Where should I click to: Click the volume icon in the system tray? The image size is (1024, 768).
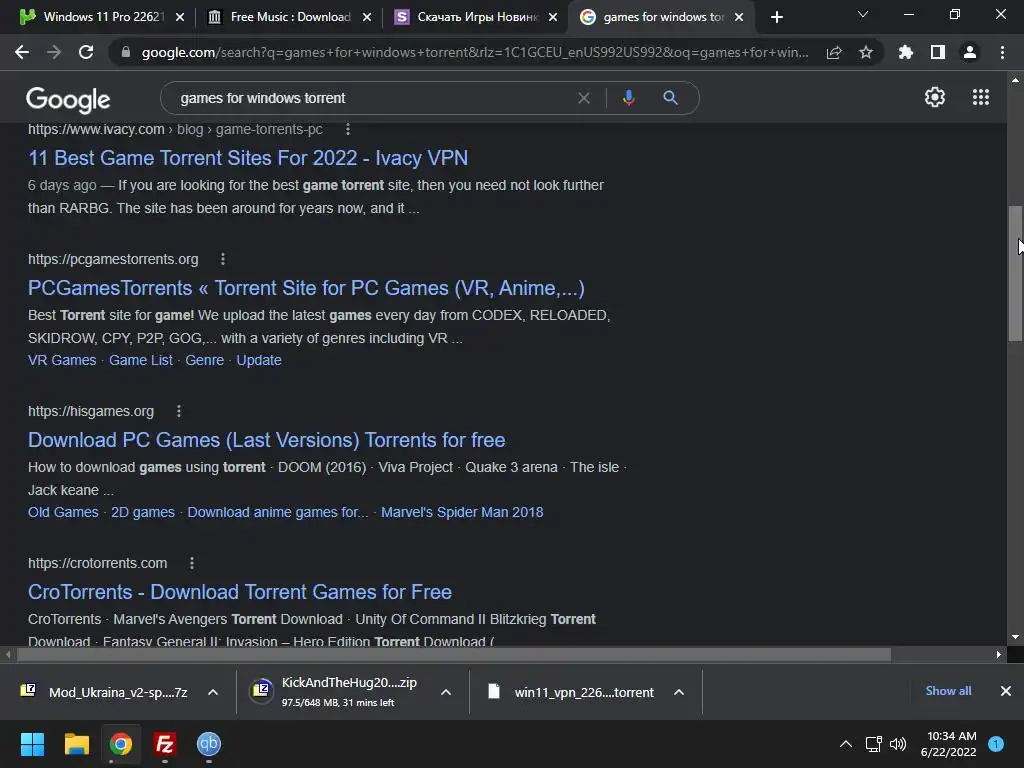click(898, 744)
